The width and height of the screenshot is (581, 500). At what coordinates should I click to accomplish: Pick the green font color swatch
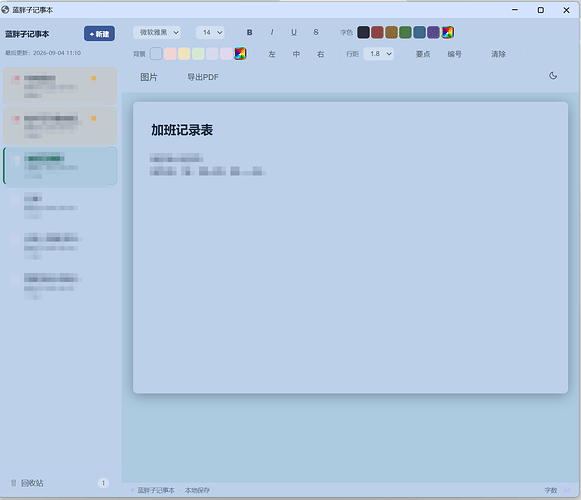pyautogui.click(x=405, y=32)
